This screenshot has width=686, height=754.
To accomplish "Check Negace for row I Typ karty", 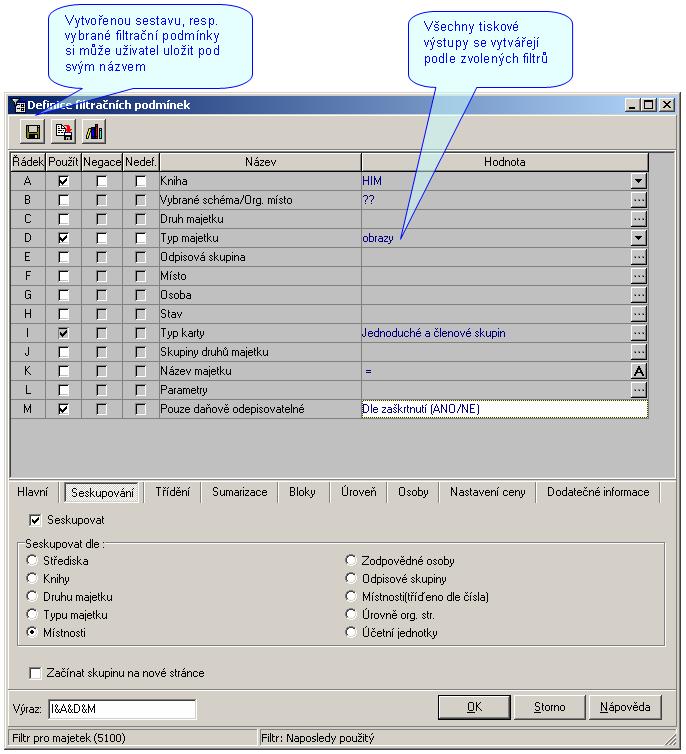I will click(101, 333).
